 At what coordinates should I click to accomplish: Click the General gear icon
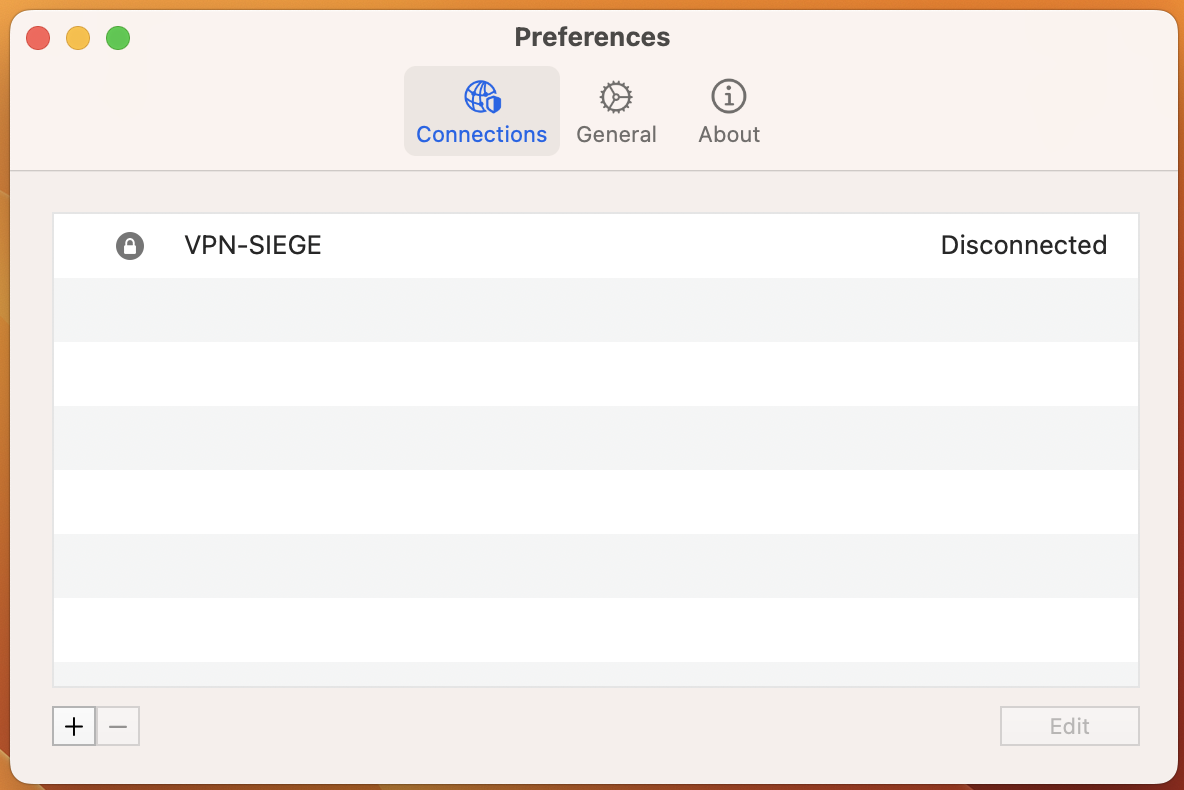pos(616,97)
